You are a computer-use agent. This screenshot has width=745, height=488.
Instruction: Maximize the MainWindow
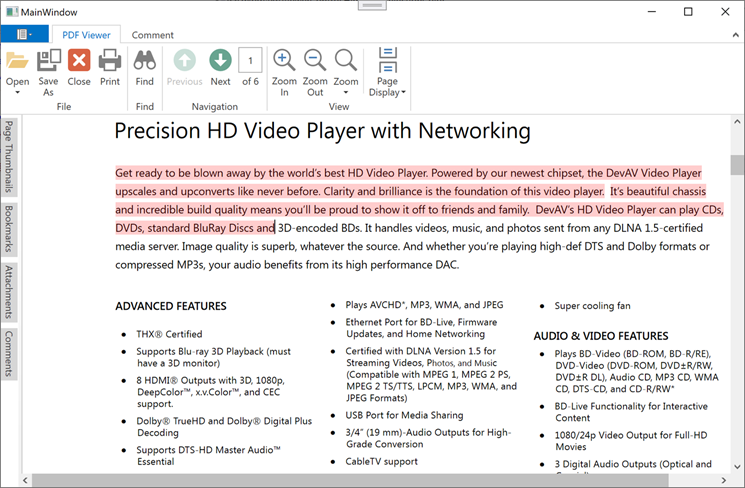point(688,12)
